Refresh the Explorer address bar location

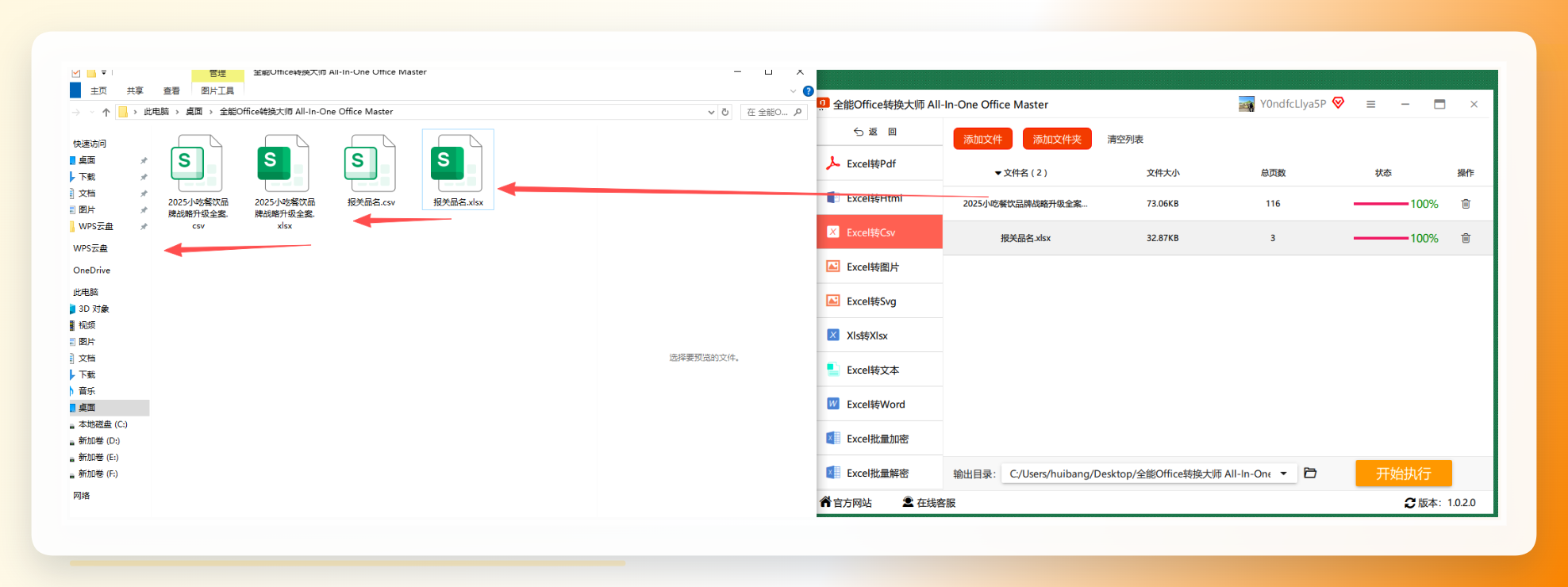pyautogui.click(x=725, y=112)
